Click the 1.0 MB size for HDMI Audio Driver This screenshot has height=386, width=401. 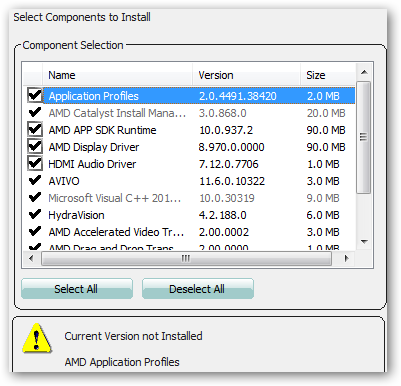323,164
